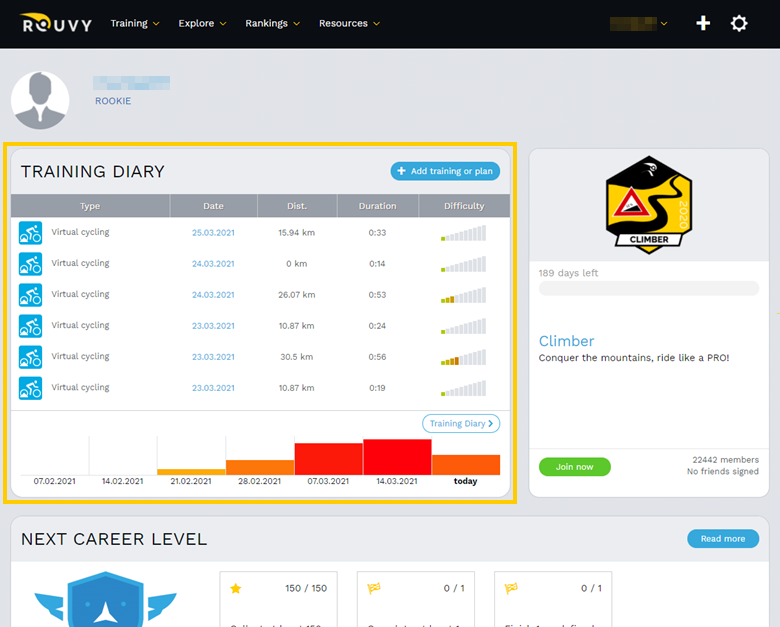Click Add training or plan button
Image resolution: width=780 pixels, height=627 pixels.
click(445, 171)
